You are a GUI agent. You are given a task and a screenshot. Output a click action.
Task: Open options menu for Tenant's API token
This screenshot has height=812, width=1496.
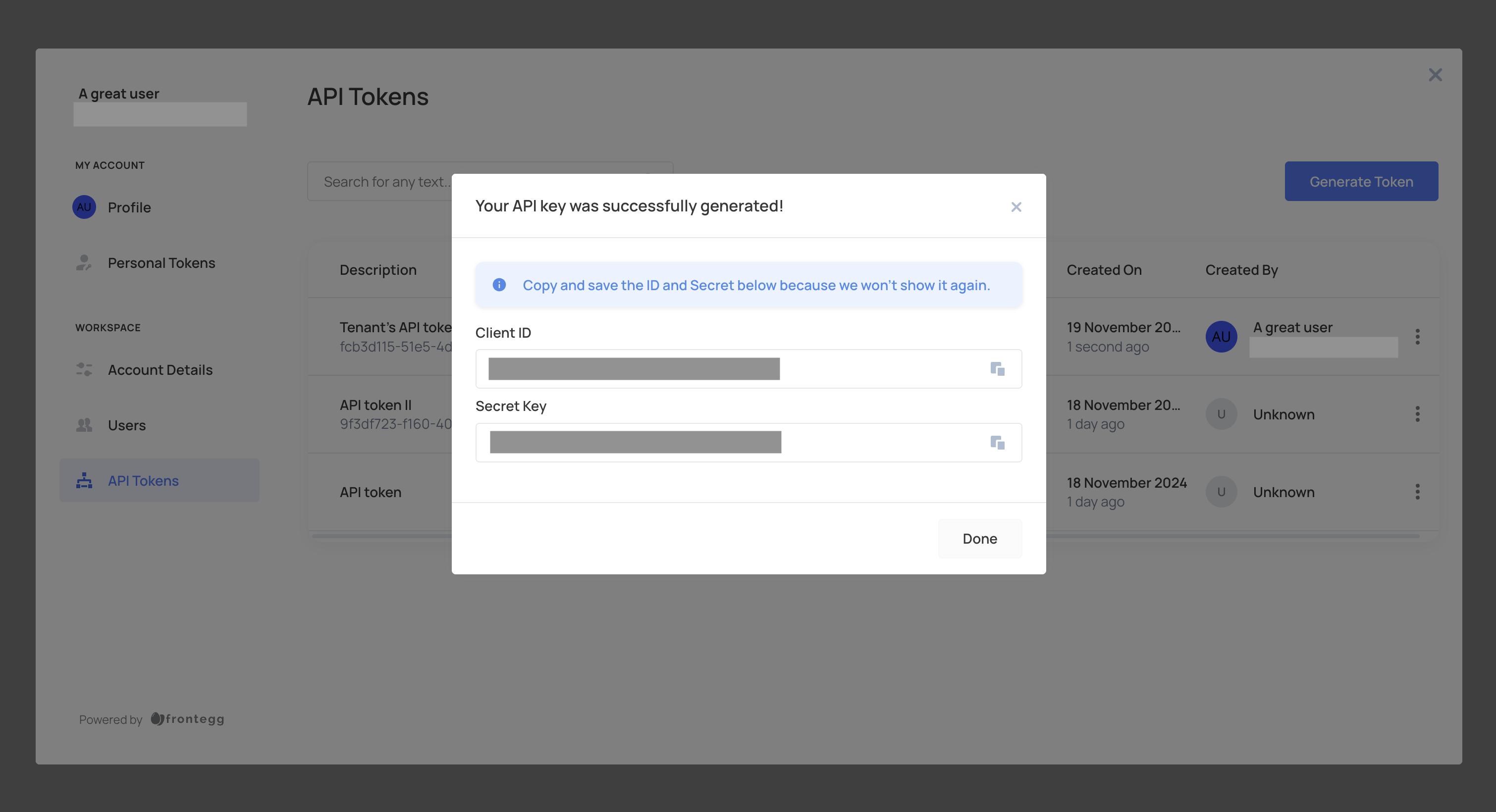1417,337
